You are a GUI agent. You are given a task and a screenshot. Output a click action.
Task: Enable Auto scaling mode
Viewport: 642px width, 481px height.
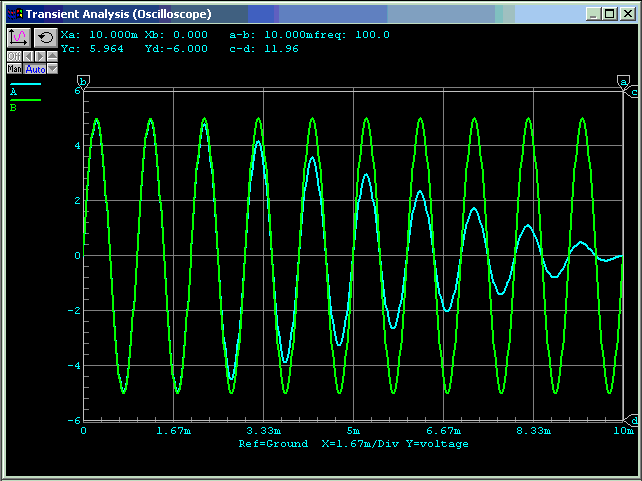click(x=35, y=69)
